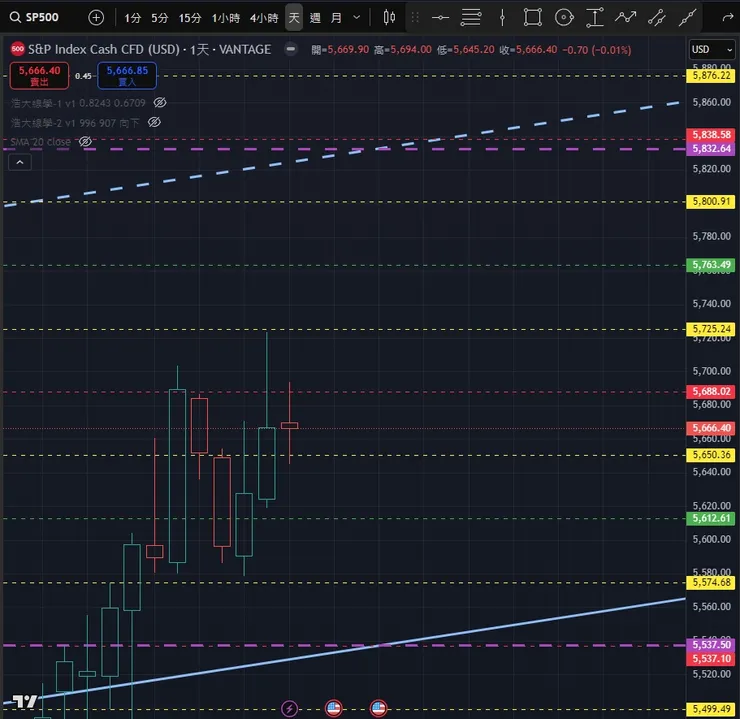Select the horizontal line drawing tool
The width and height of the screenshot is (740, 719).
click(440, 18)
